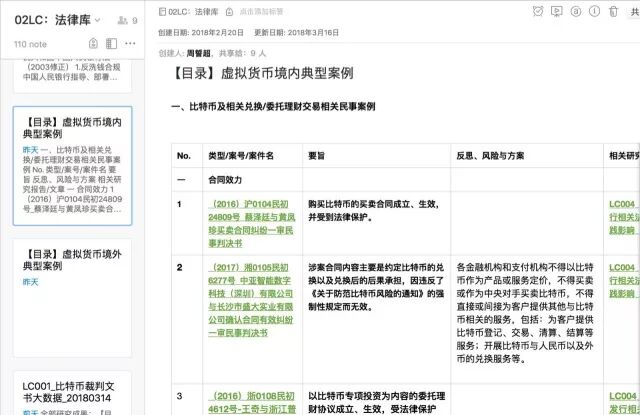
Task: Click the tag icon next to add-tag field
Action: [x=229, y=12]
